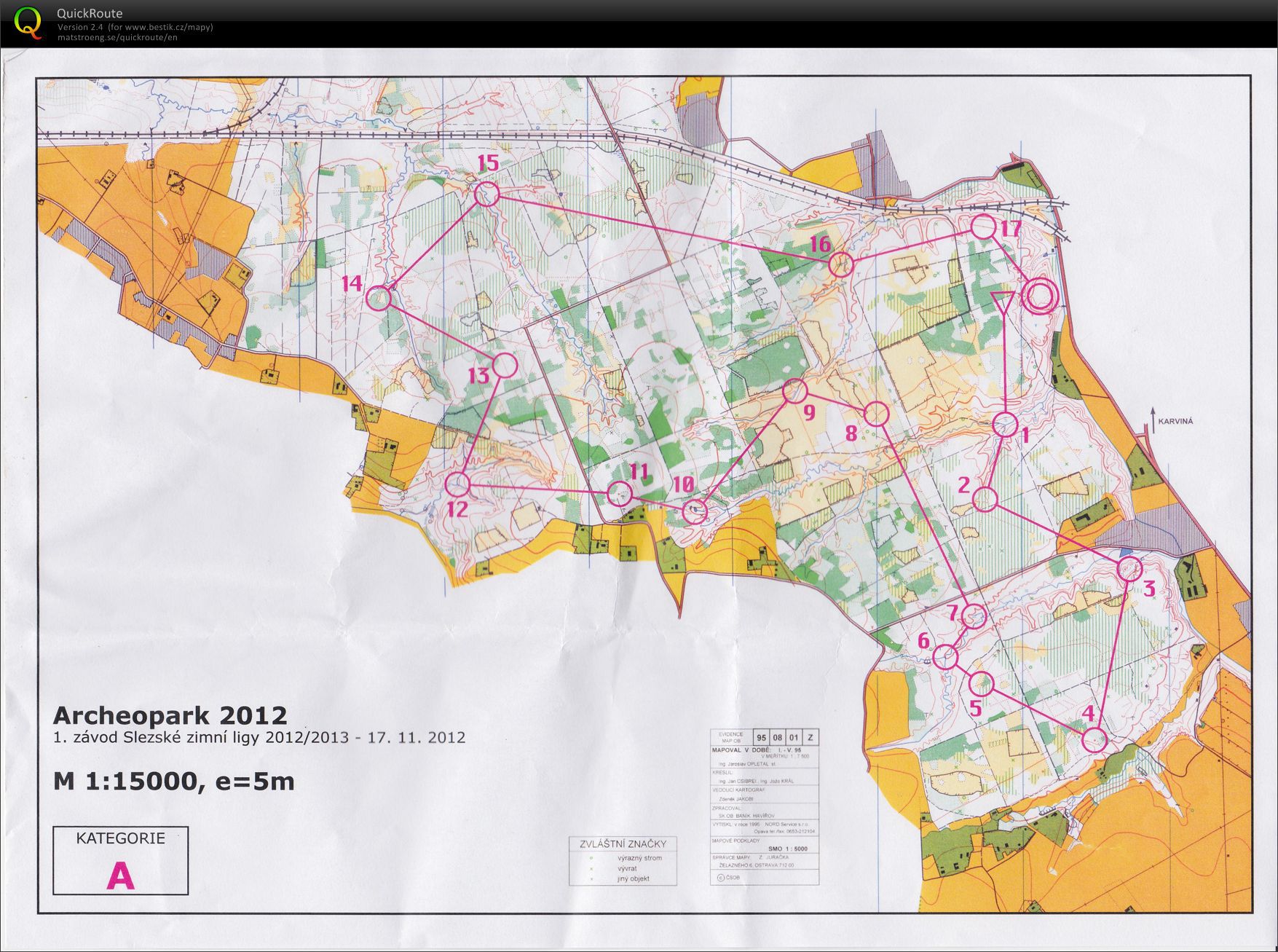This screenshot has width=1278, height=952.
Task: Click the start triangle on the map
Action: (1003, 301)
